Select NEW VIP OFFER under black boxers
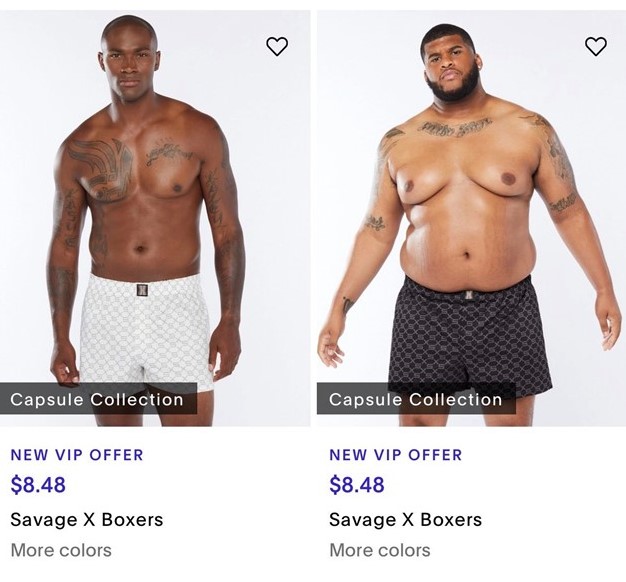Image resolution: width=626 pixels, height=582 pixels. (396, 455)
